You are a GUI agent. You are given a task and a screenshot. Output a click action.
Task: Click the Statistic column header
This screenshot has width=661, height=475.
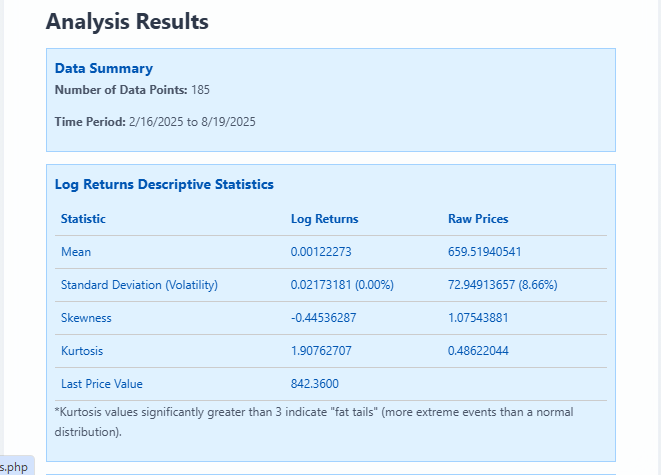[x=83, y=219]
